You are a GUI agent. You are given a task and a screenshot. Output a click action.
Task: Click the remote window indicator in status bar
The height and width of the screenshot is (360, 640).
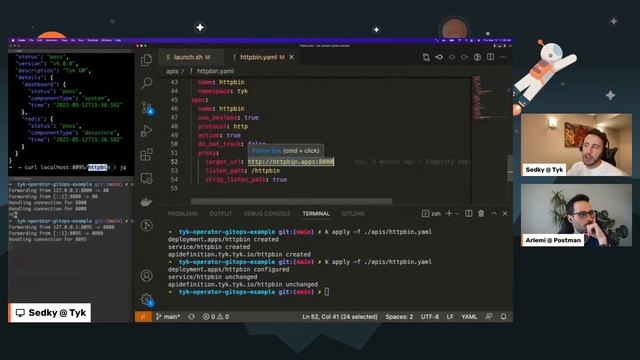[x=143, y=317]
